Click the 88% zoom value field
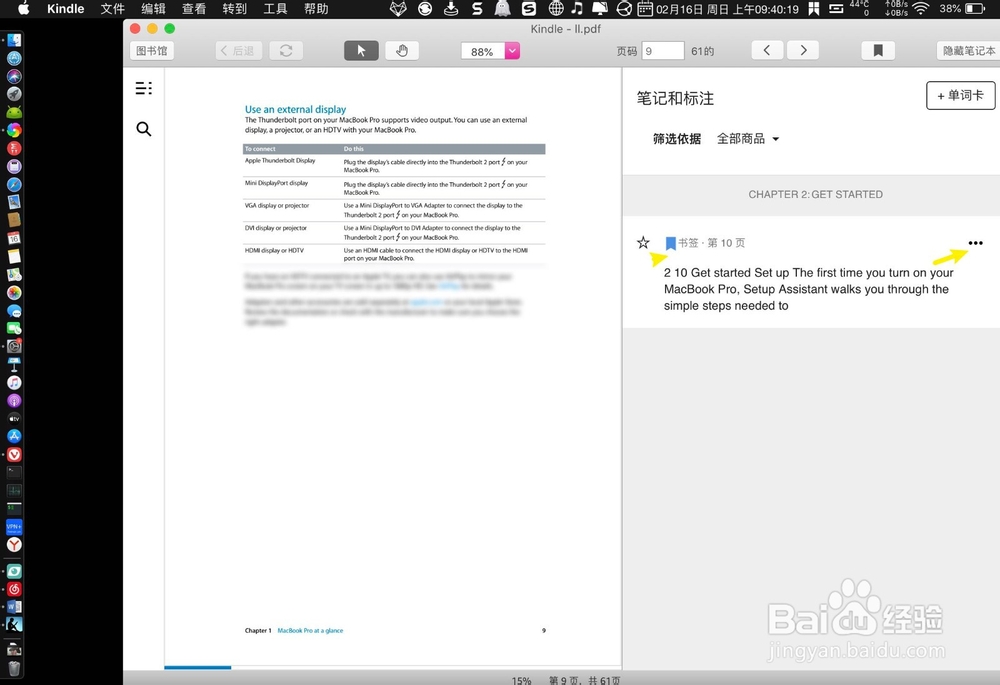1000x685 pixels. click(483, 51)
